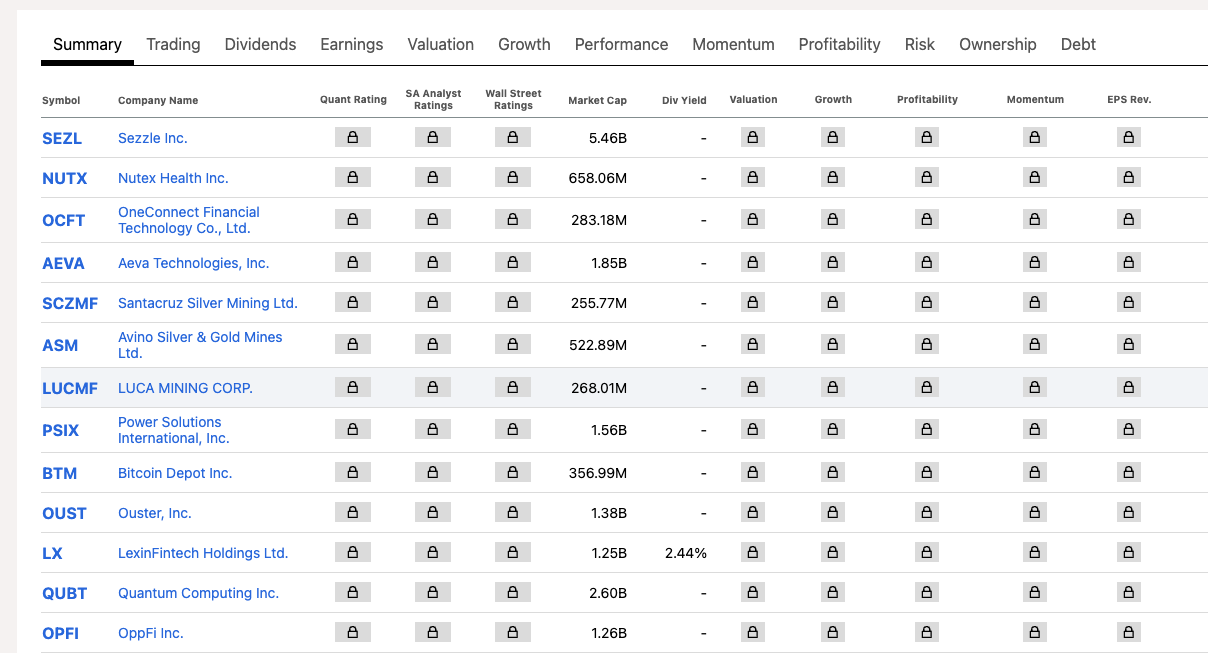Screen dimensions: 1208x653
Task: Switch to the Trading tab
Action: [173, 44]
